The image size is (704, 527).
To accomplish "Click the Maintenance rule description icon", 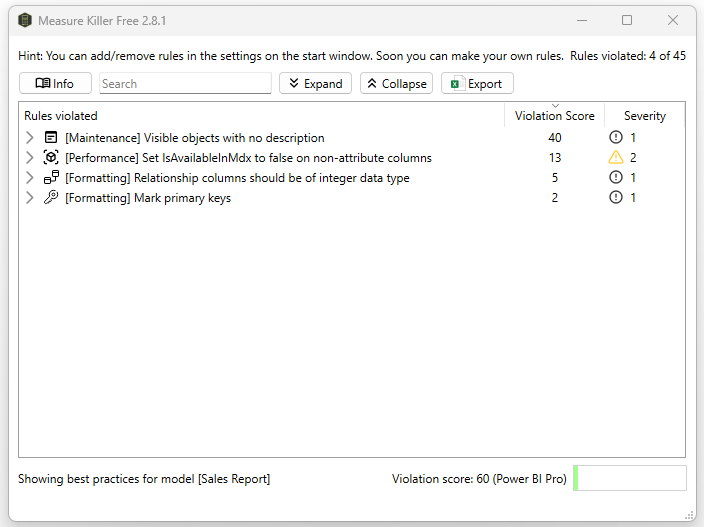I will point(51,138).
